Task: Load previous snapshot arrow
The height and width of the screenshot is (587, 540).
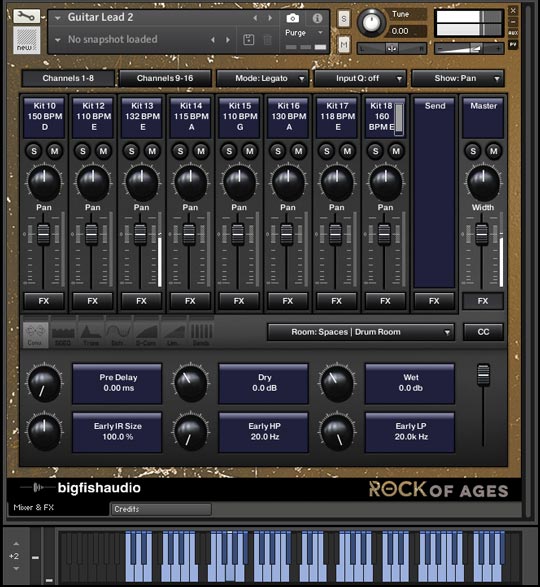Action: (x=213, y=39)
